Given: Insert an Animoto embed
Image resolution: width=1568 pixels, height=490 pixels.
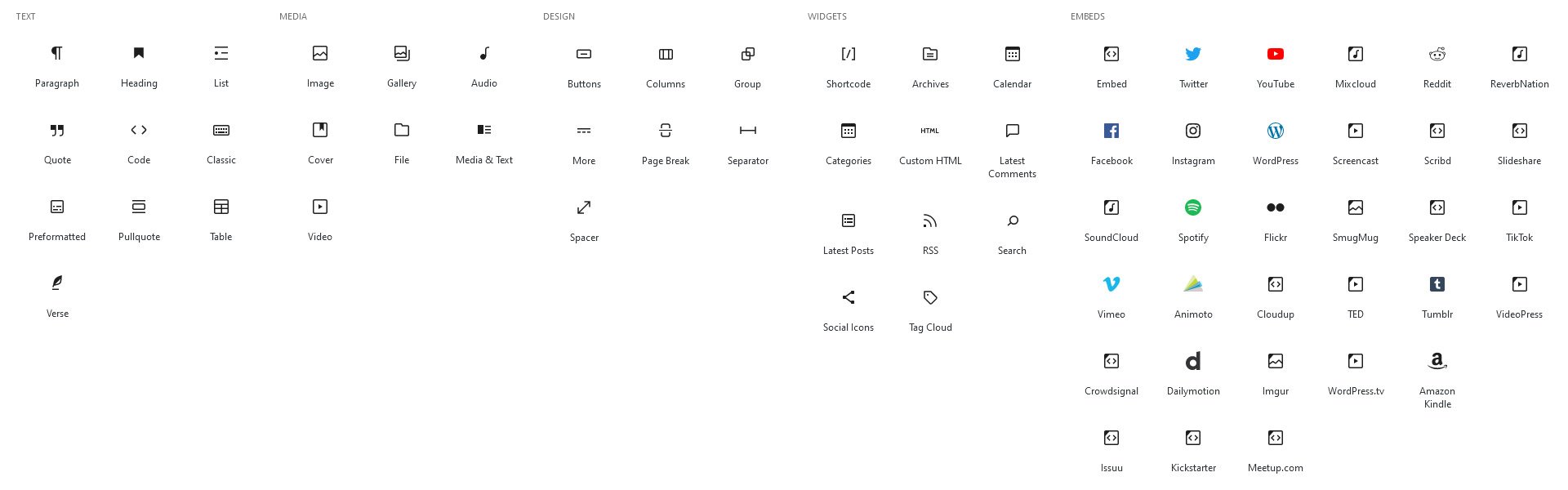Looking at the screenshot, I should click(1193, 297).
